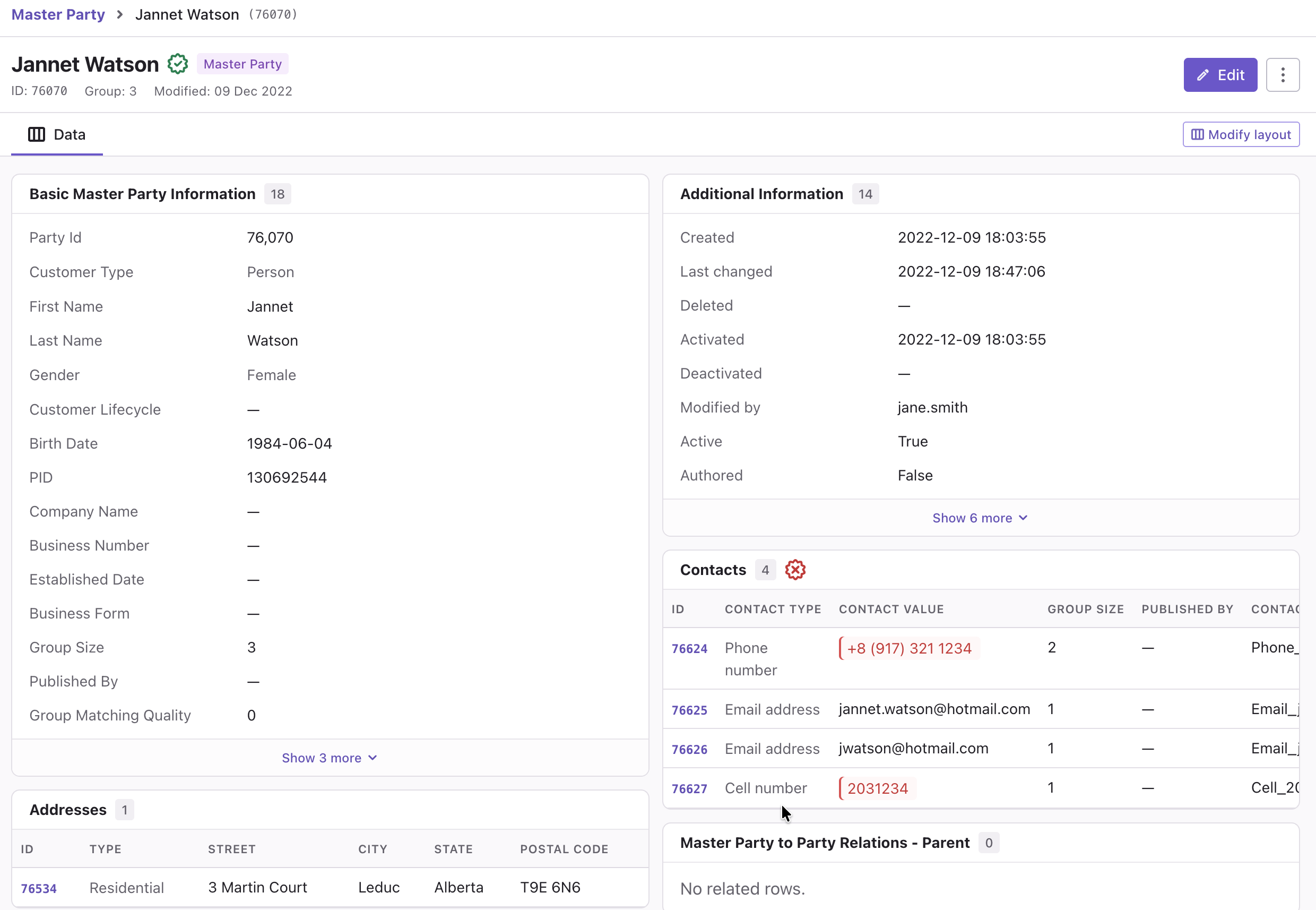Click the green verified badge beside Jannet Watson
The image size is (1316, 910).
coord(178,64)
